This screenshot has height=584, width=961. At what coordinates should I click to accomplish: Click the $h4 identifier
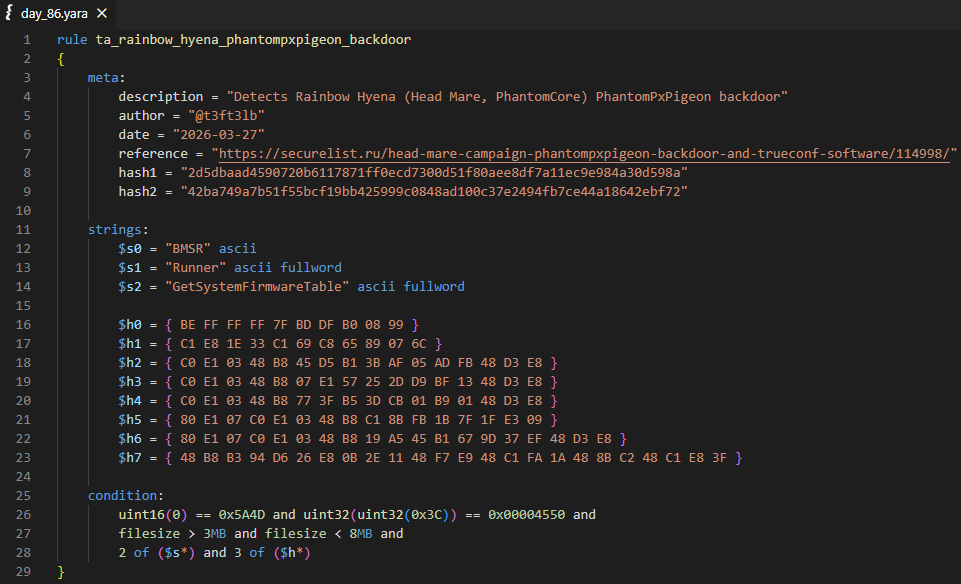point(130,401)
